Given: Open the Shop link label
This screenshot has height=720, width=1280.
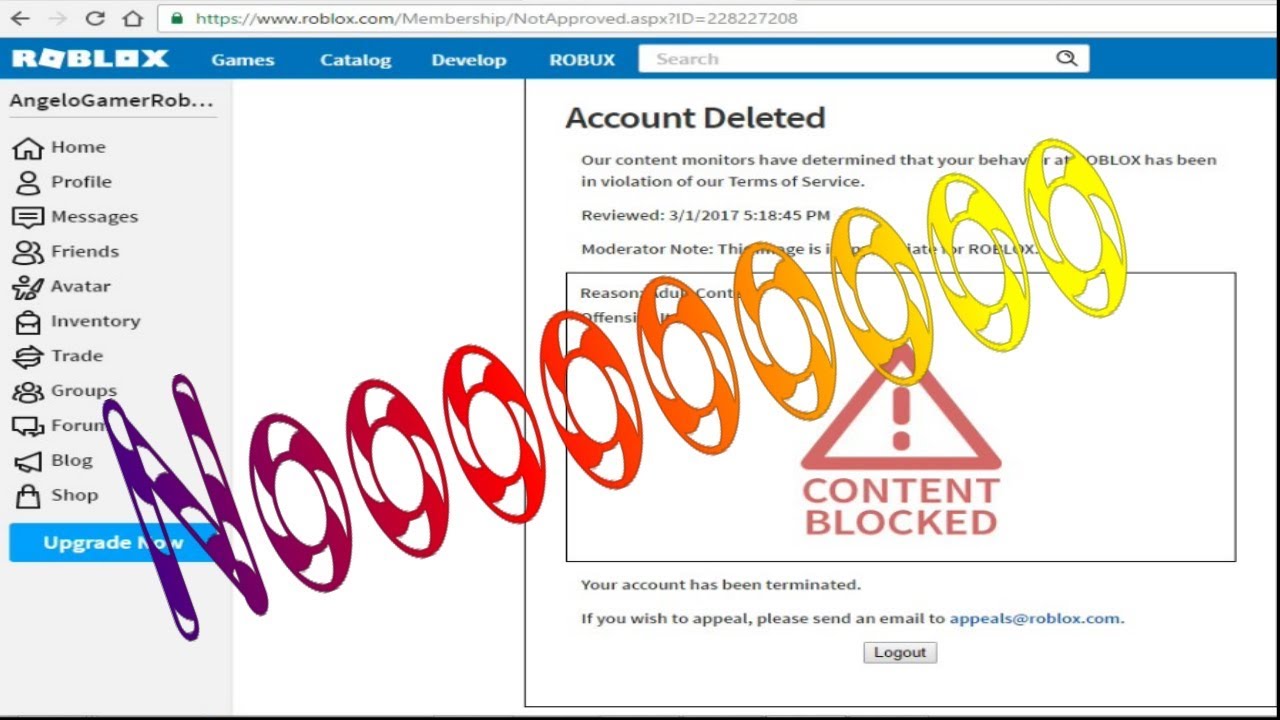Looking at the screenshot, I should coord(74,495).
